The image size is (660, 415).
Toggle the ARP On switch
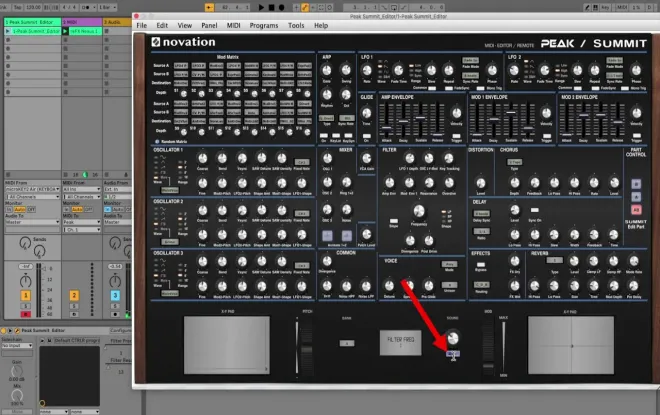[x=323, y=136]
